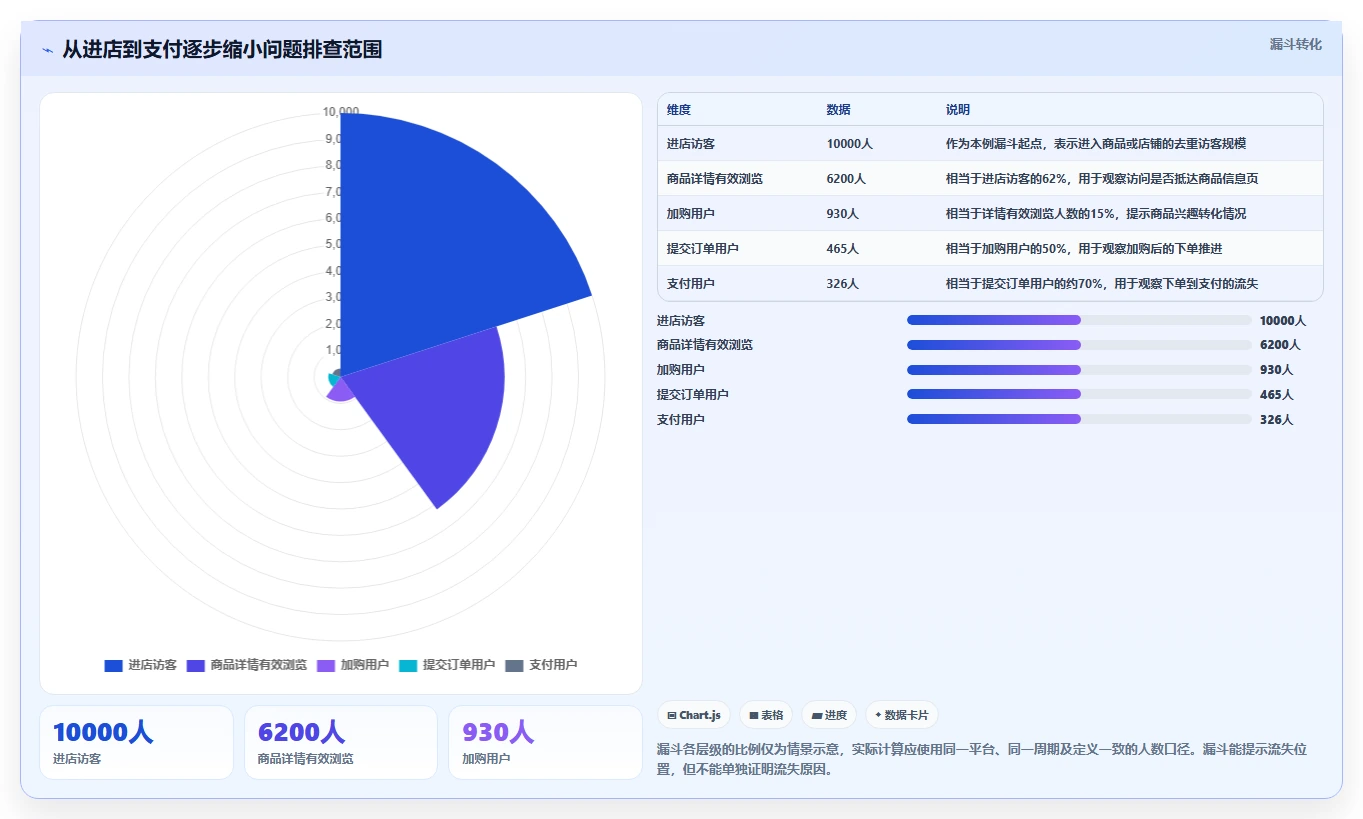The image size is (1363, 819).
Task: Select the 支付用户 cell in the table
Action: pos(691,284)
